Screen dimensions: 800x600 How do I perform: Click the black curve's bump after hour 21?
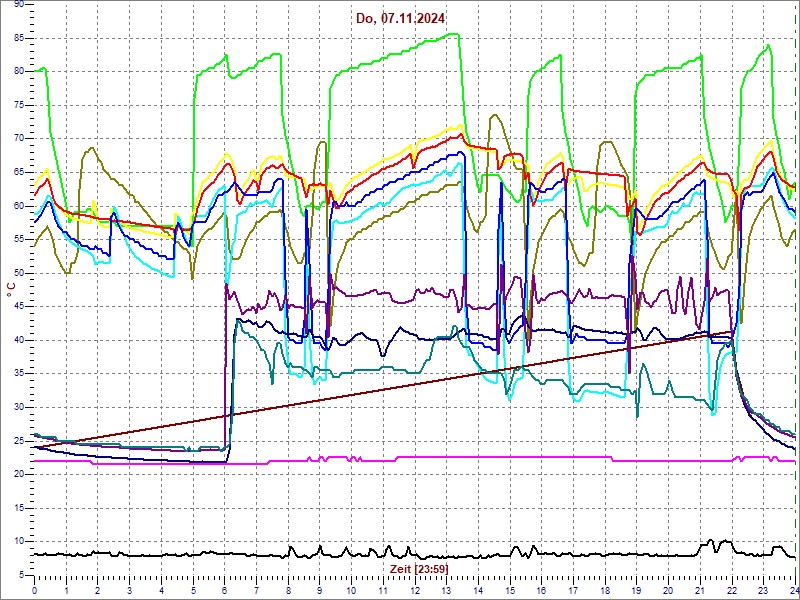point(711,542)
